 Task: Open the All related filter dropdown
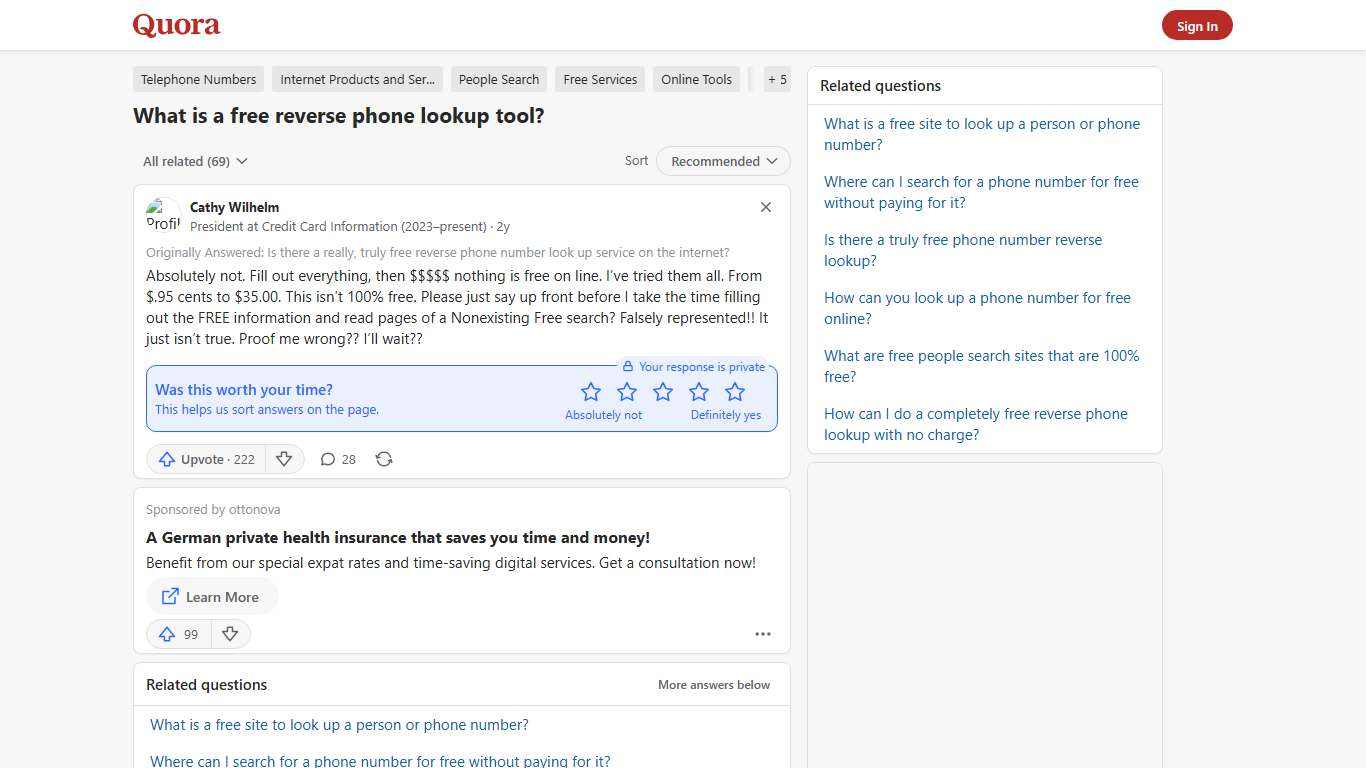pyautogui.click(x=195, y=161)
